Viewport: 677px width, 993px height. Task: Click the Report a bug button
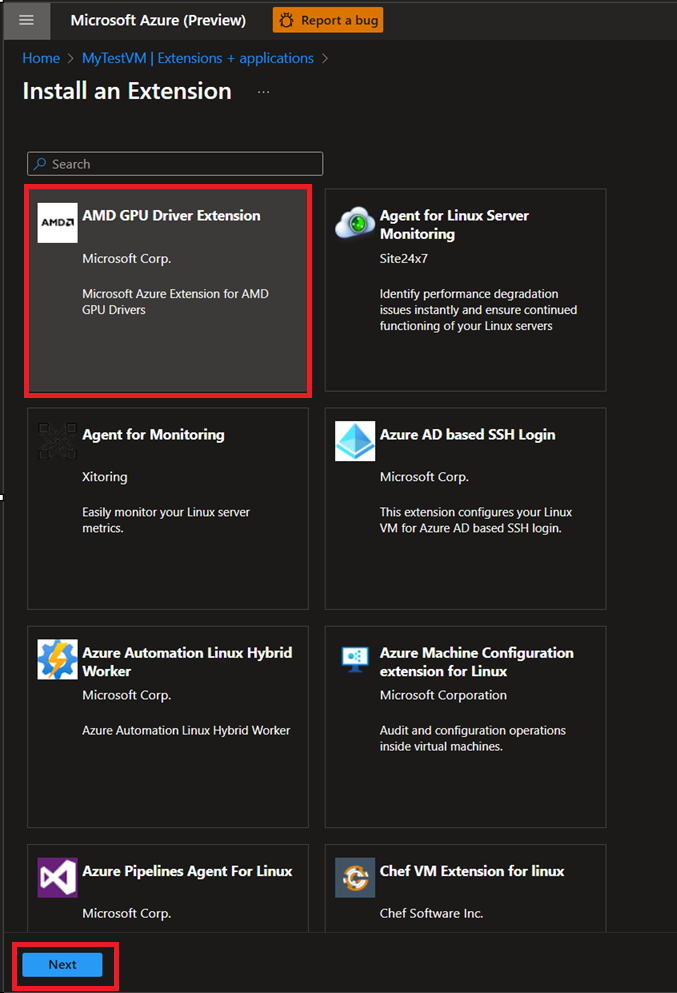(327, 20)
